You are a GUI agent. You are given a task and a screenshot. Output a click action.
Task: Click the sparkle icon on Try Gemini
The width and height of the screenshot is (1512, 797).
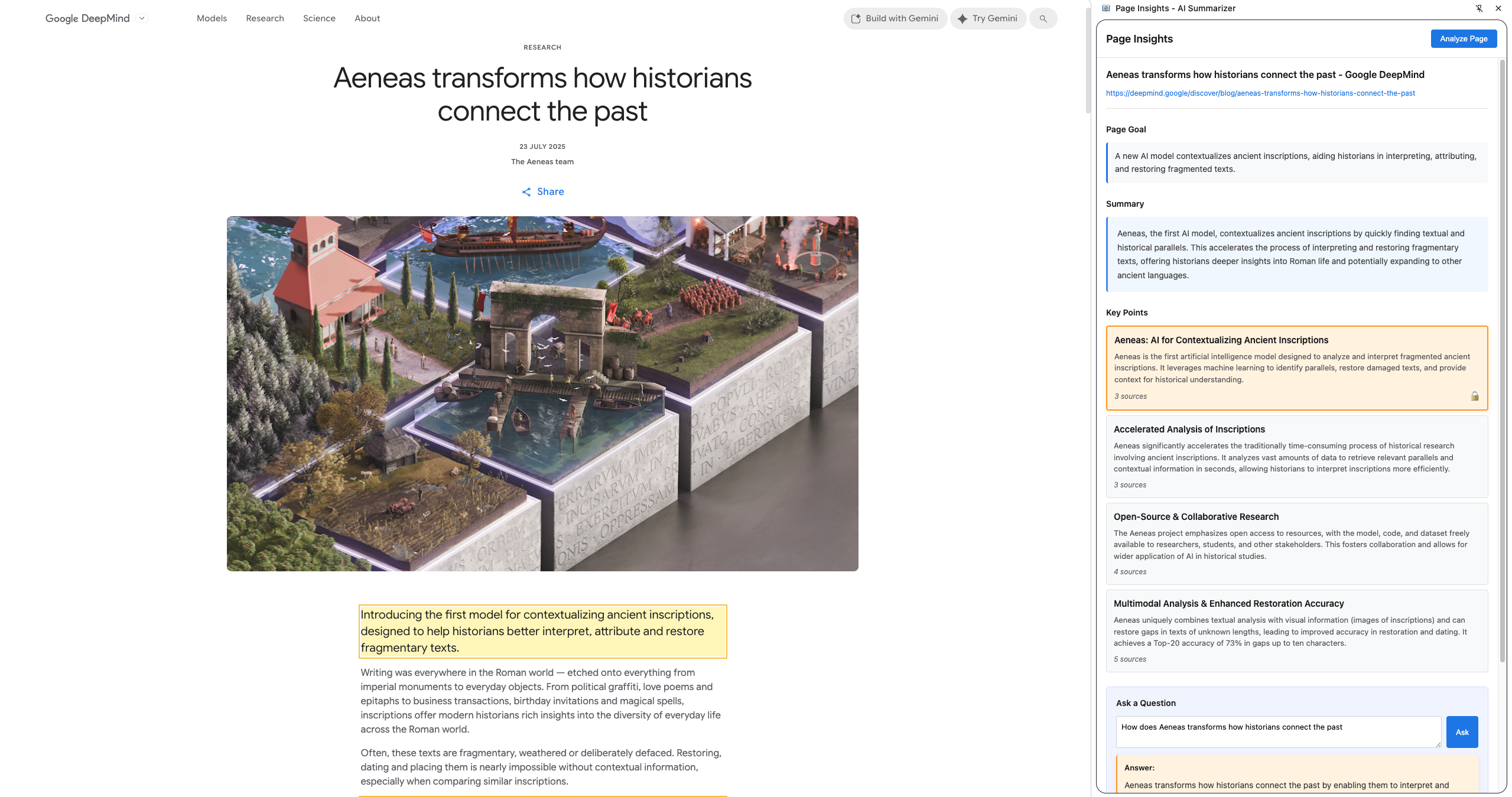[x=963, y=19]
